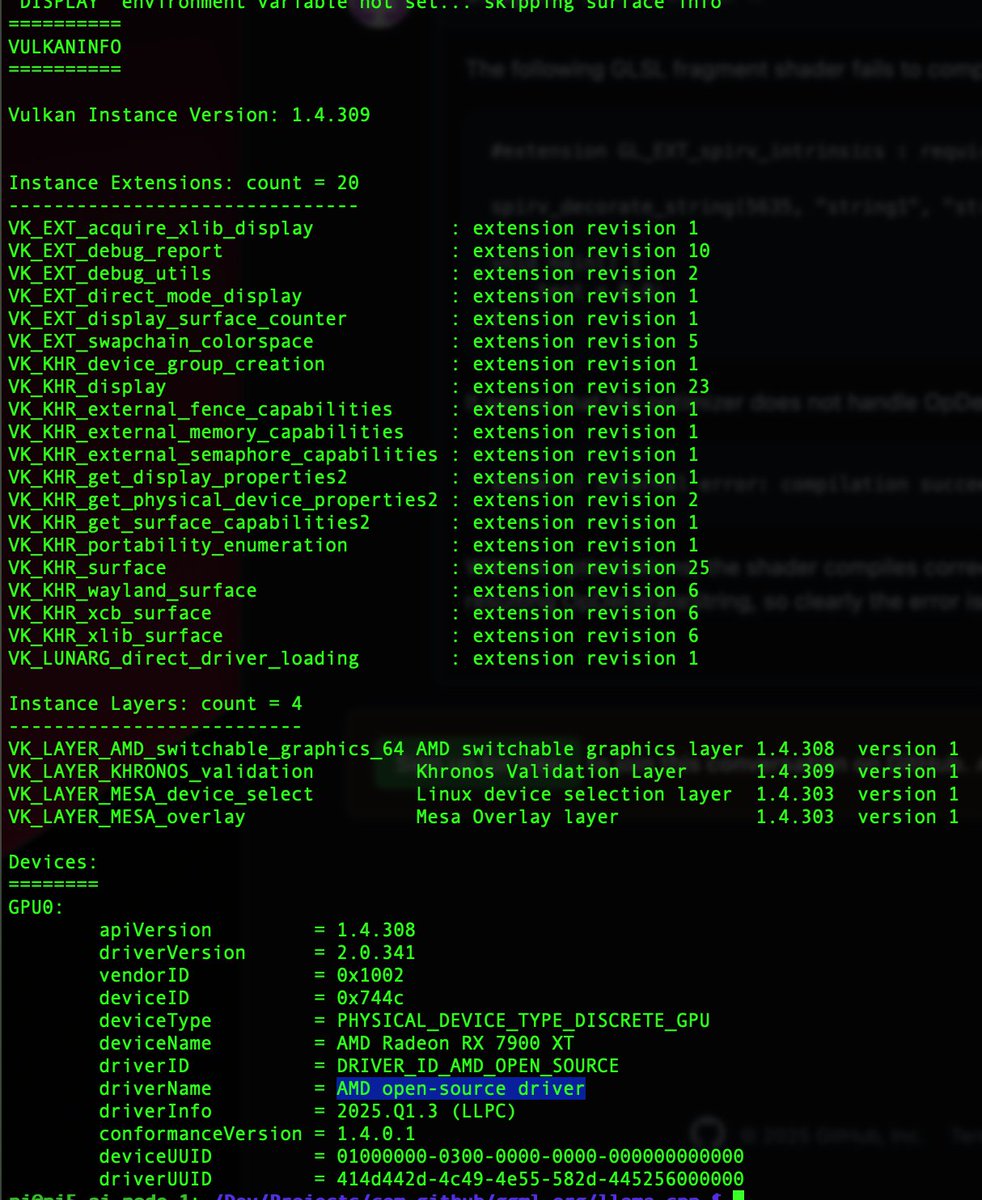Click the 'VK_KHR_display' extension name

pos(87,387)
